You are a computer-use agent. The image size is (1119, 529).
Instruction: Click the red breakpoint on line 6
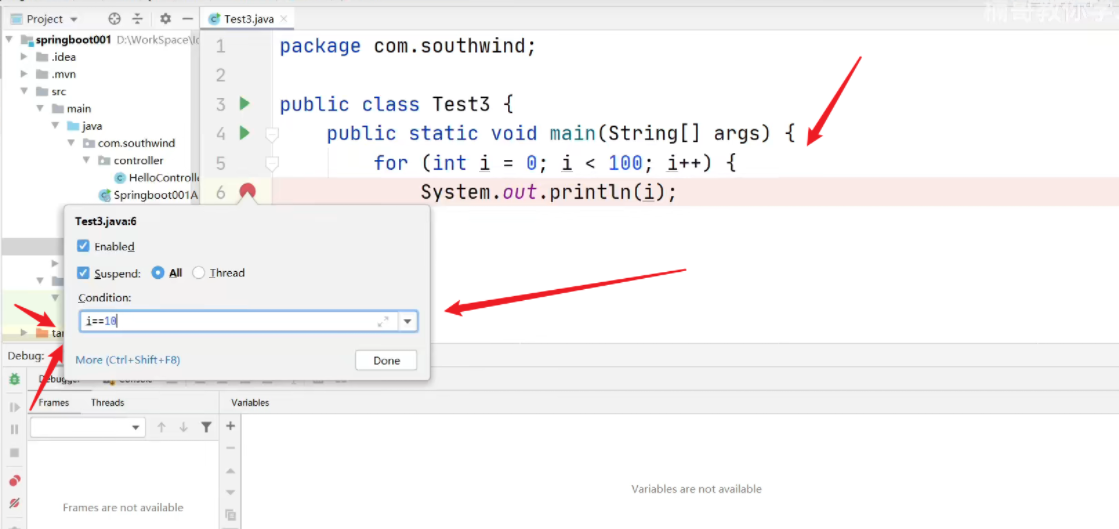coord(248,191)
